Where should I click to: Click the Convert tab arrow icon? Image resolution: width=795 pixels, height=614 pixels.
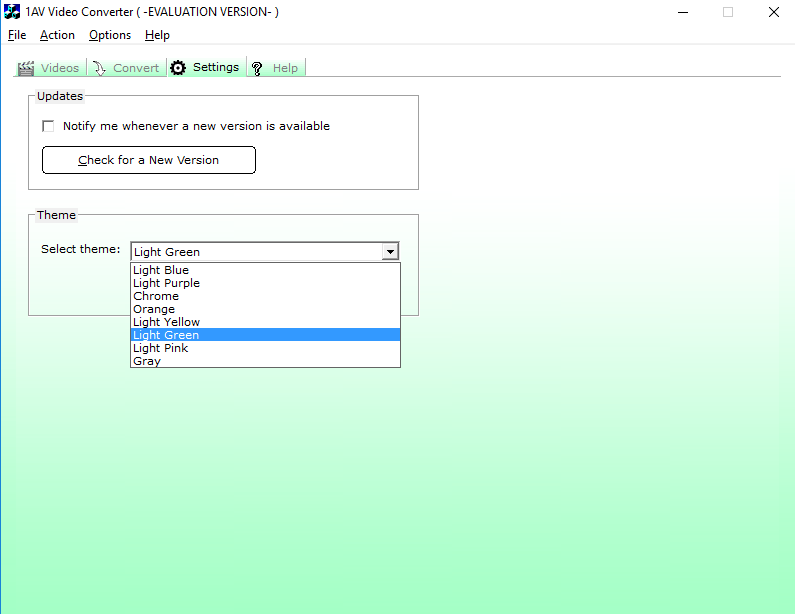pyautogui.click(x=99, y=68)
